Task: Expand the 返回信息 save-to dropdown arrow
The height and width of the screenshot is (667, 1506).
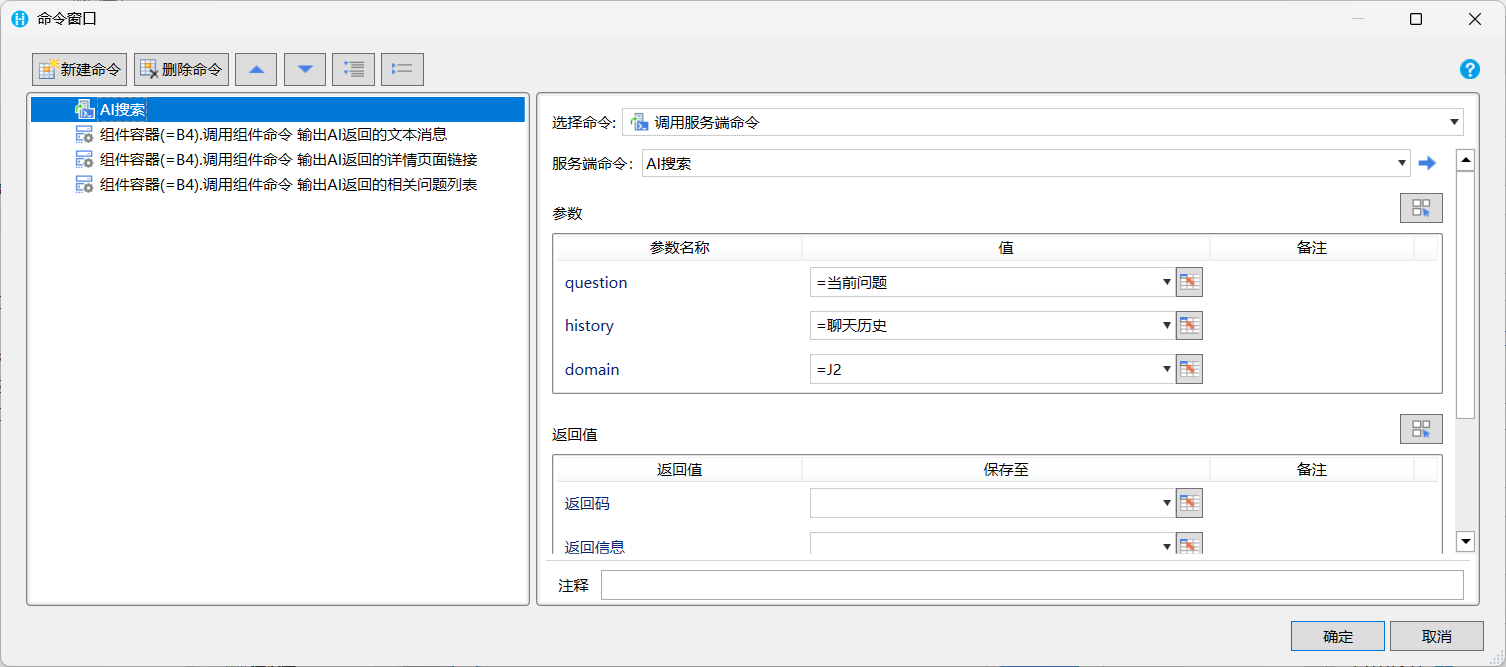Action: [1167, 546]
